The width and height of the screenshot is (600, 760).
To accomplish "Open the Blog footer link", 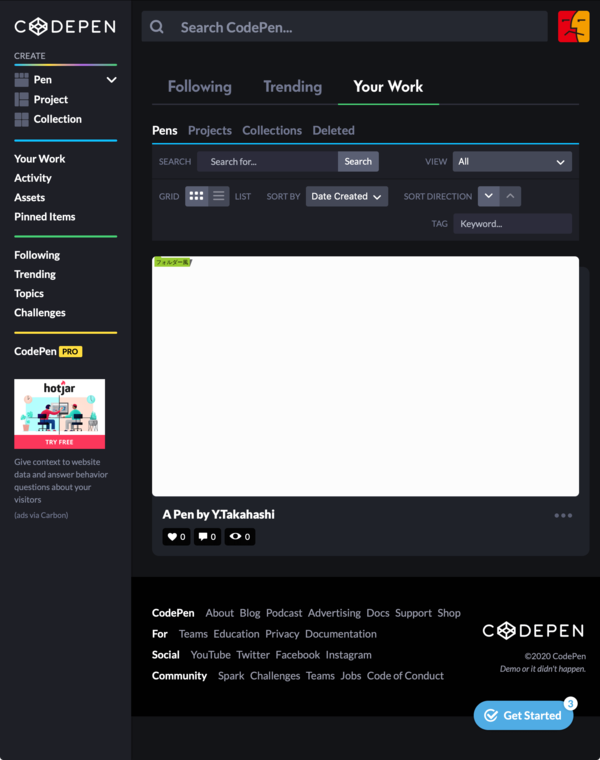I will point(250,613).
